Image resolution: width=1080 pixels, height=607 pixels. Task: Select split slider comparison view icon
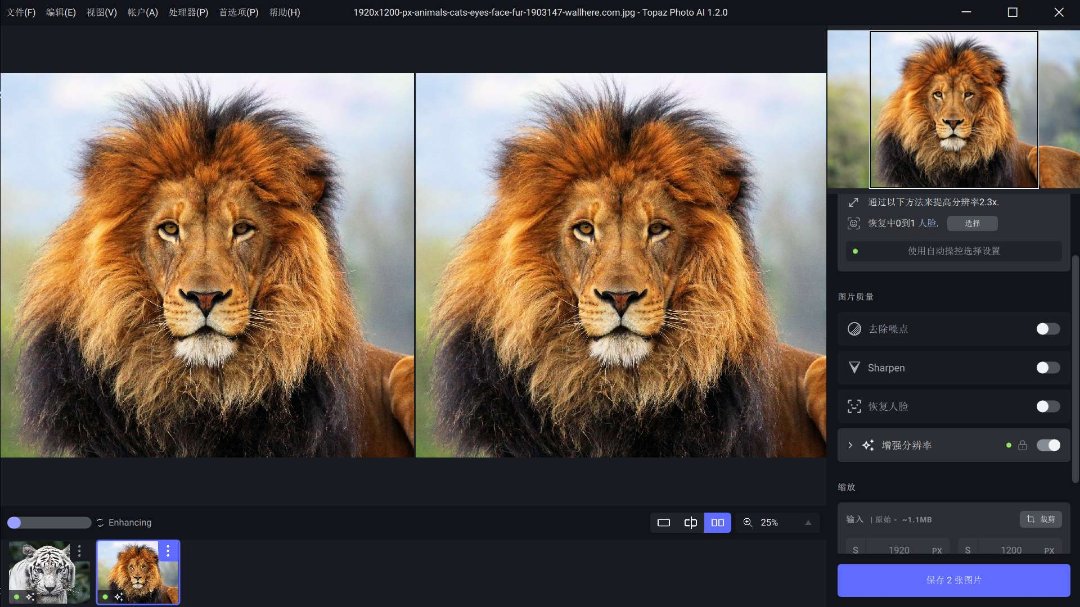pos(690,523)
